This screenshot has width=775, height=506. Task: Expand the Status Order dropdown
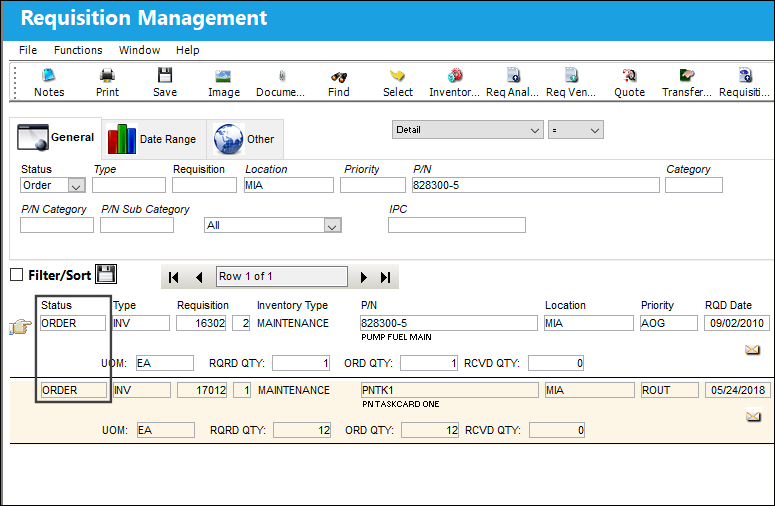(76, 186)
